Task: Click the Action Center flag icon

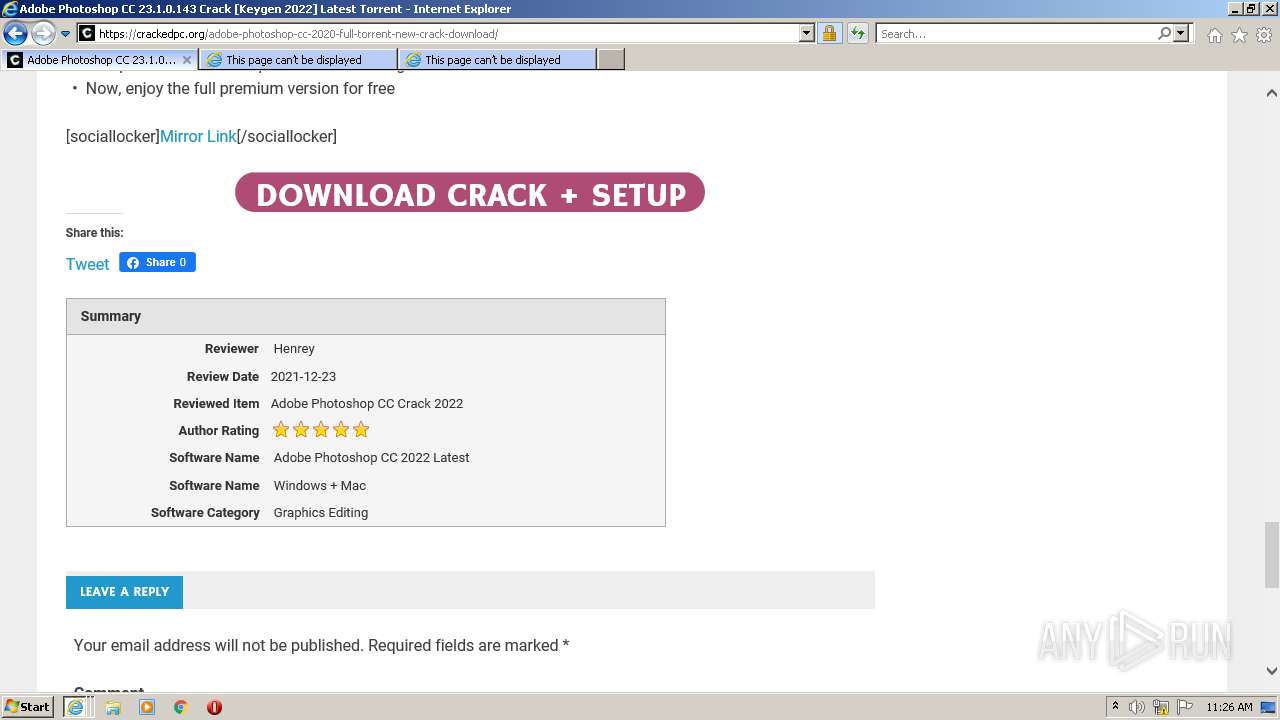Action: click(1184, 707)
